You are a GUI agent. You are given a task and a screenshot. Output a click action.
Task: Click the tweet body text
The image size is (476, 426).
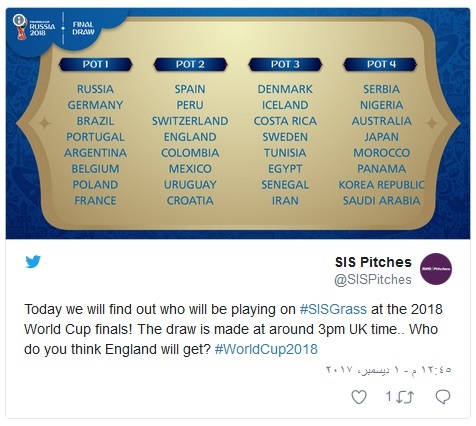(233, 329)
